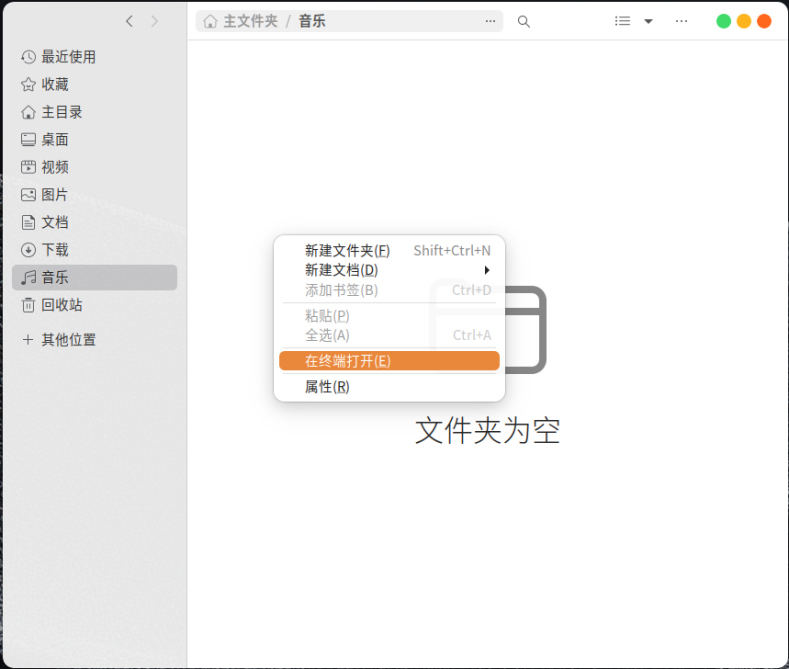
Task: Click the back navigation arrow
Action: tap(129, 21)
